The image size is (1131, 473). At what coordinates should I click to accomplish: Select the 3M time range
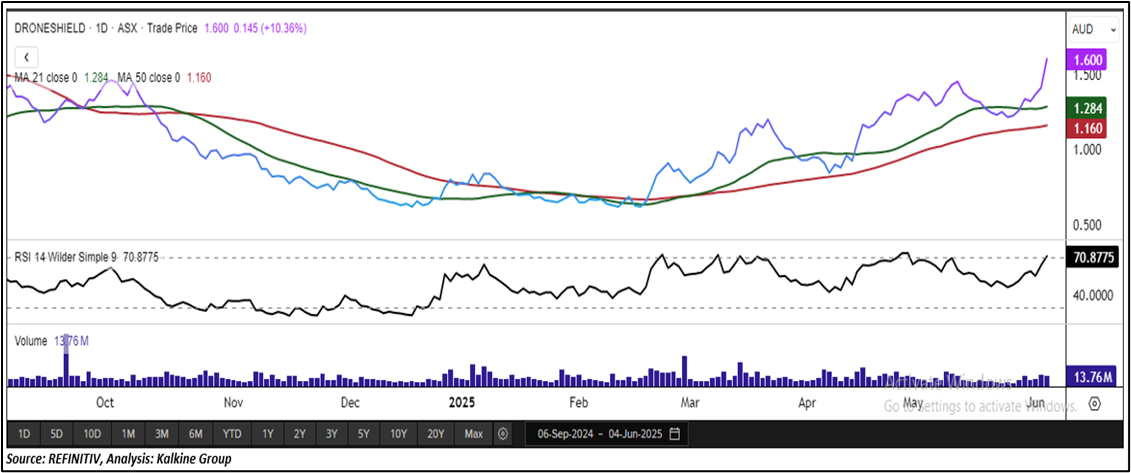click(x=162, y=434)
